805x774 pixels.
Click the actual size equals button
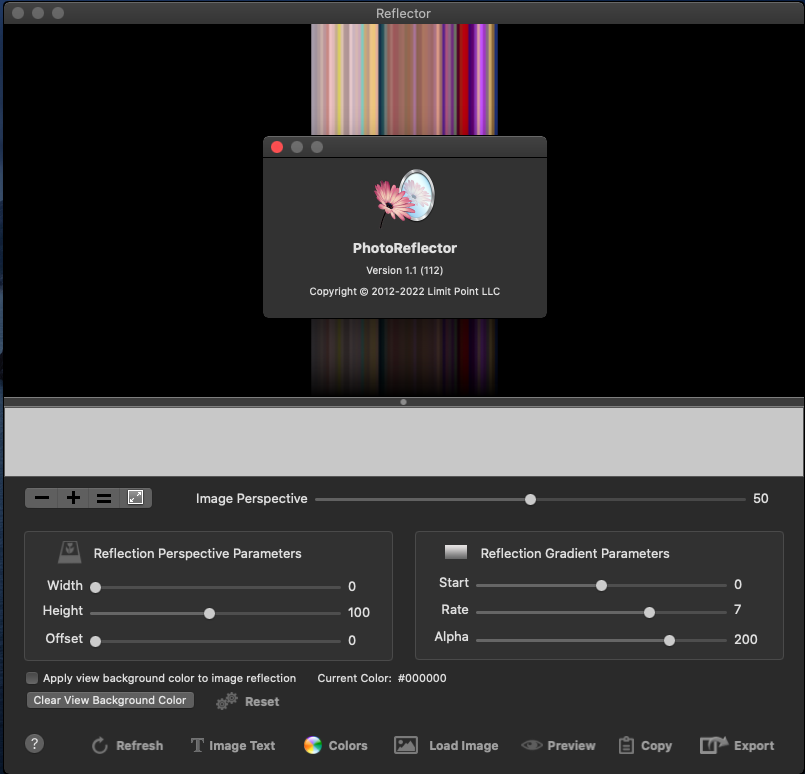104,498
